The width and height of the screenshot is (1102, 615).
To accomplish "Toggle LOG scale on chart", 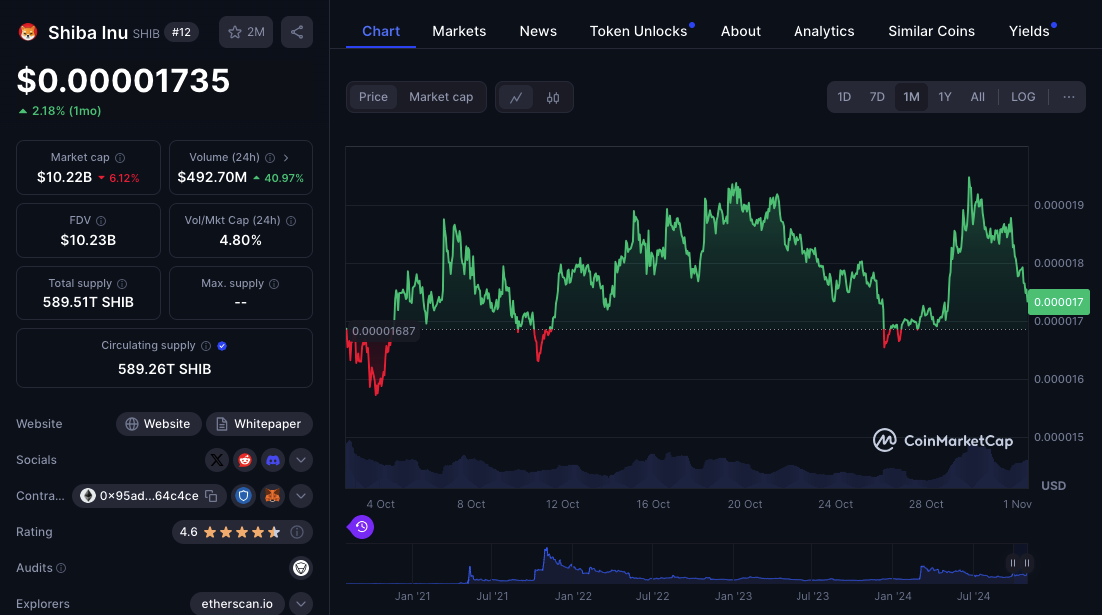I will (x=1023, y=97).
